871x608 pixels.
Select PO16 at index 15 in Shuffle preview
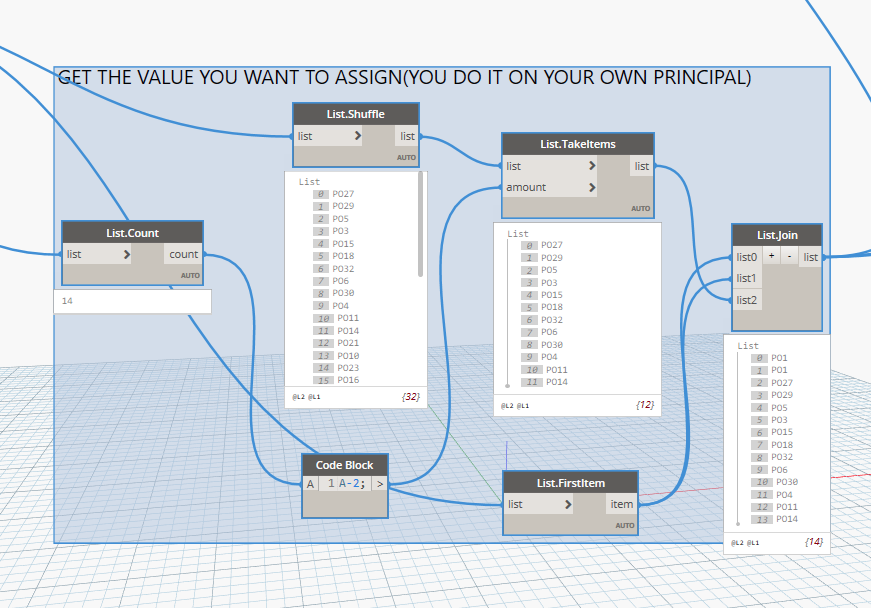click(348, 380)
